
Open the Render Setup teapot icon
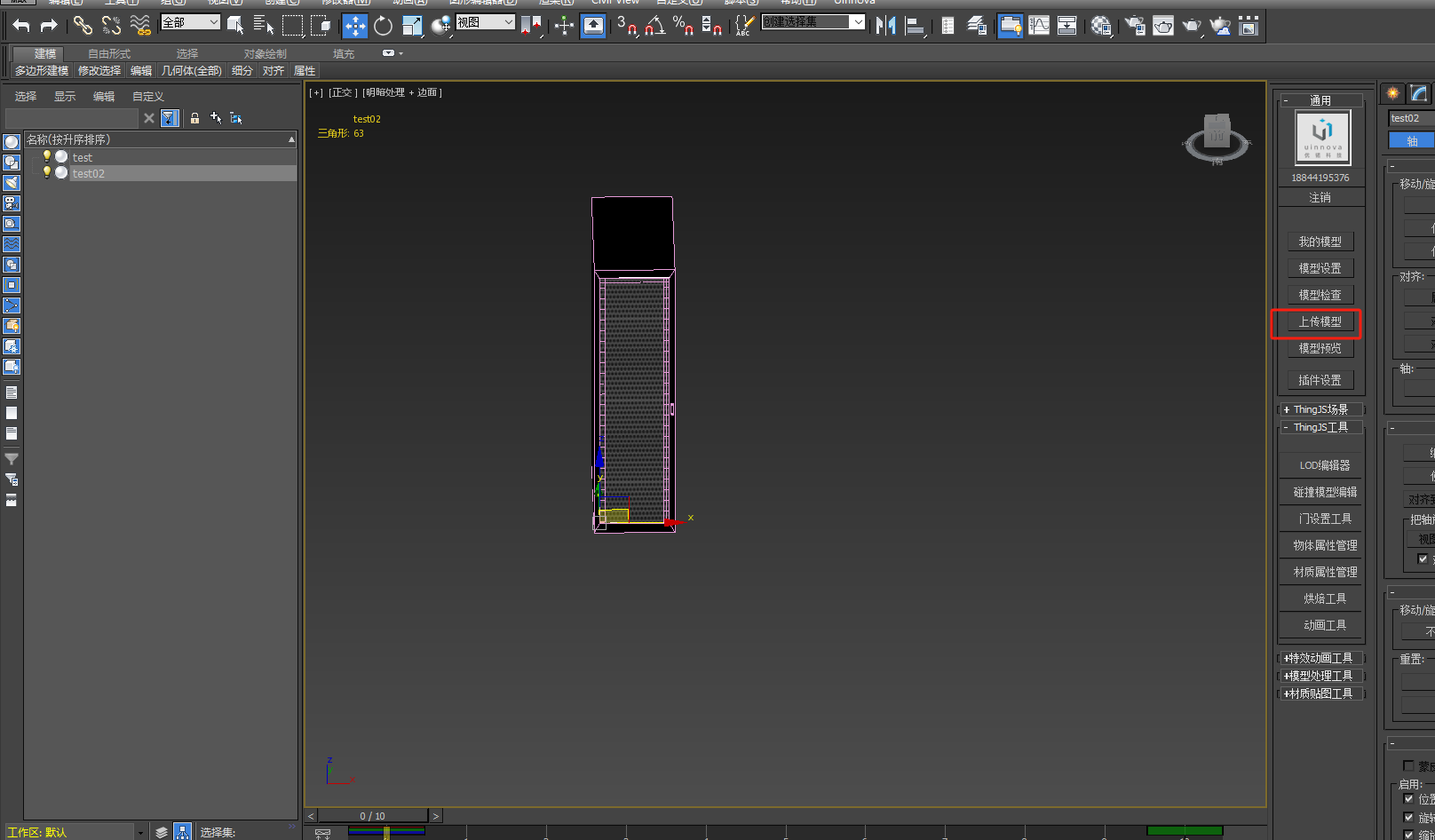click(x=1135, y=26)
